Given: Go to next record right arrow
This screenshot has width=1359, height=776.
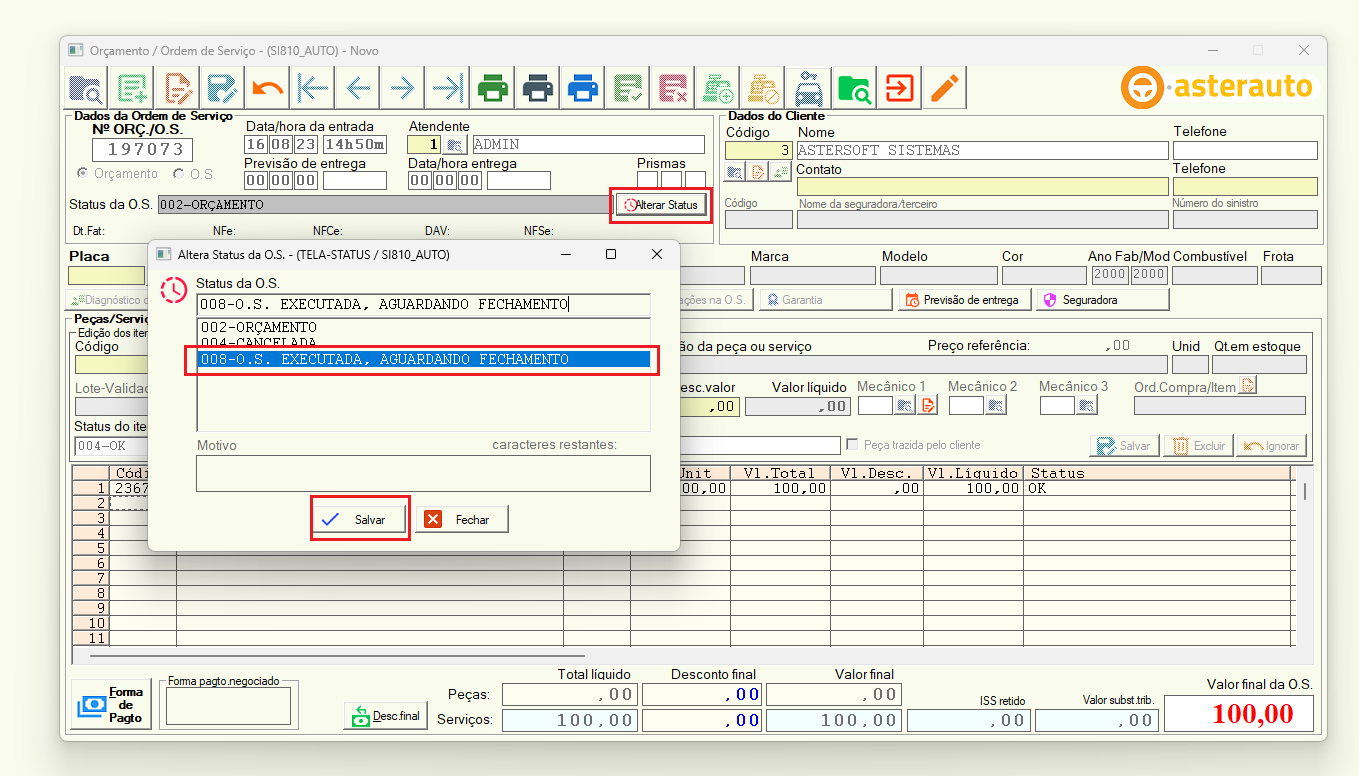Looking at the screenshot, I should pyautogui.click(x=402, y=89).
